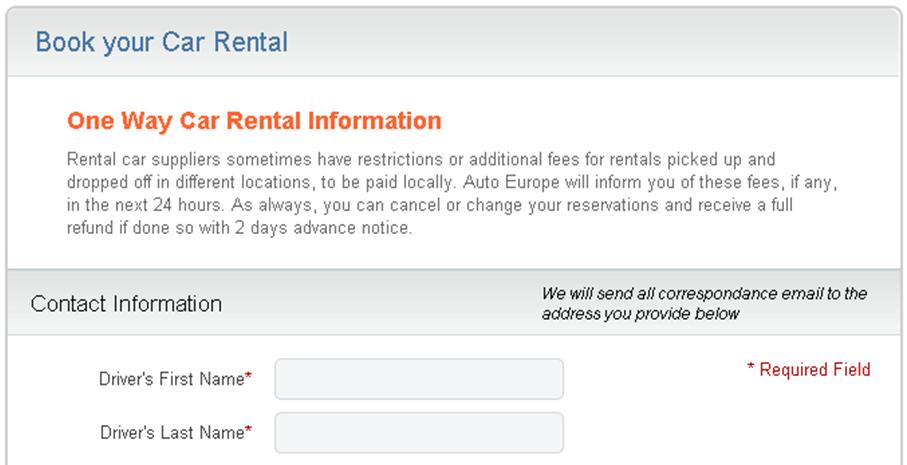The height and width of the screenshot is (465, 907).
Task: Click the orange One Way Car Rental Information title
Action: 254,121
